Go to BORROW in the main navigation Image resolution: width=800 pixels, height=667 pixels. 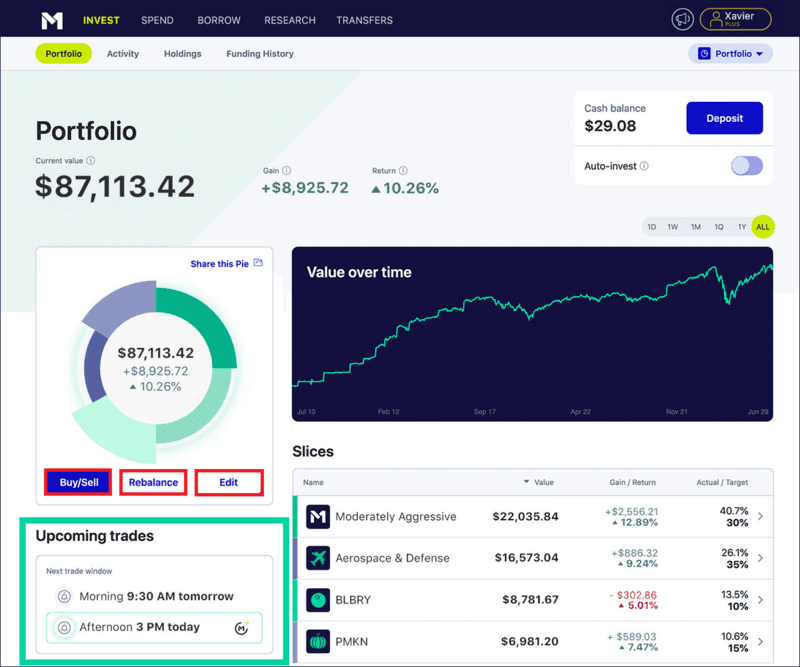click(219, 20)
